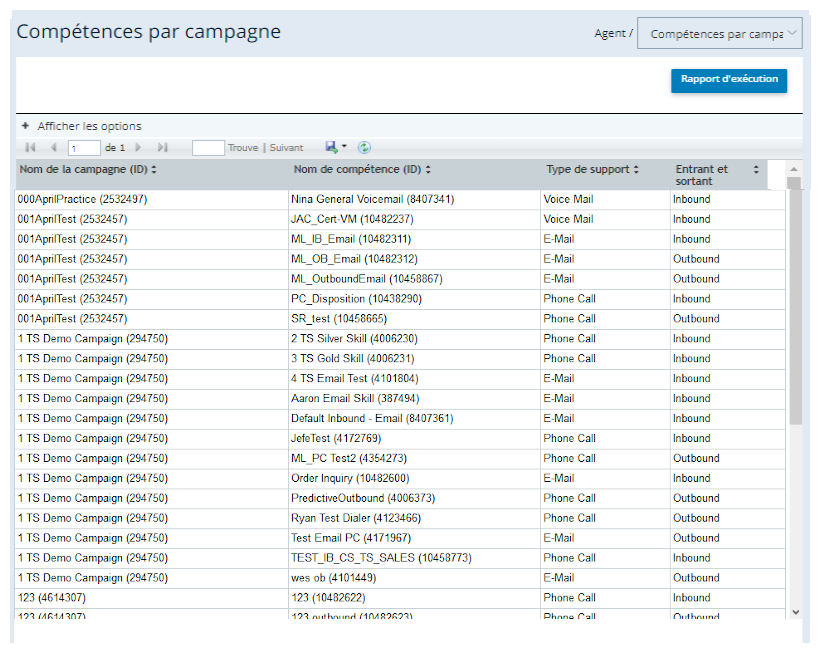Click the save/export disk icon

(x=331, y=147)
